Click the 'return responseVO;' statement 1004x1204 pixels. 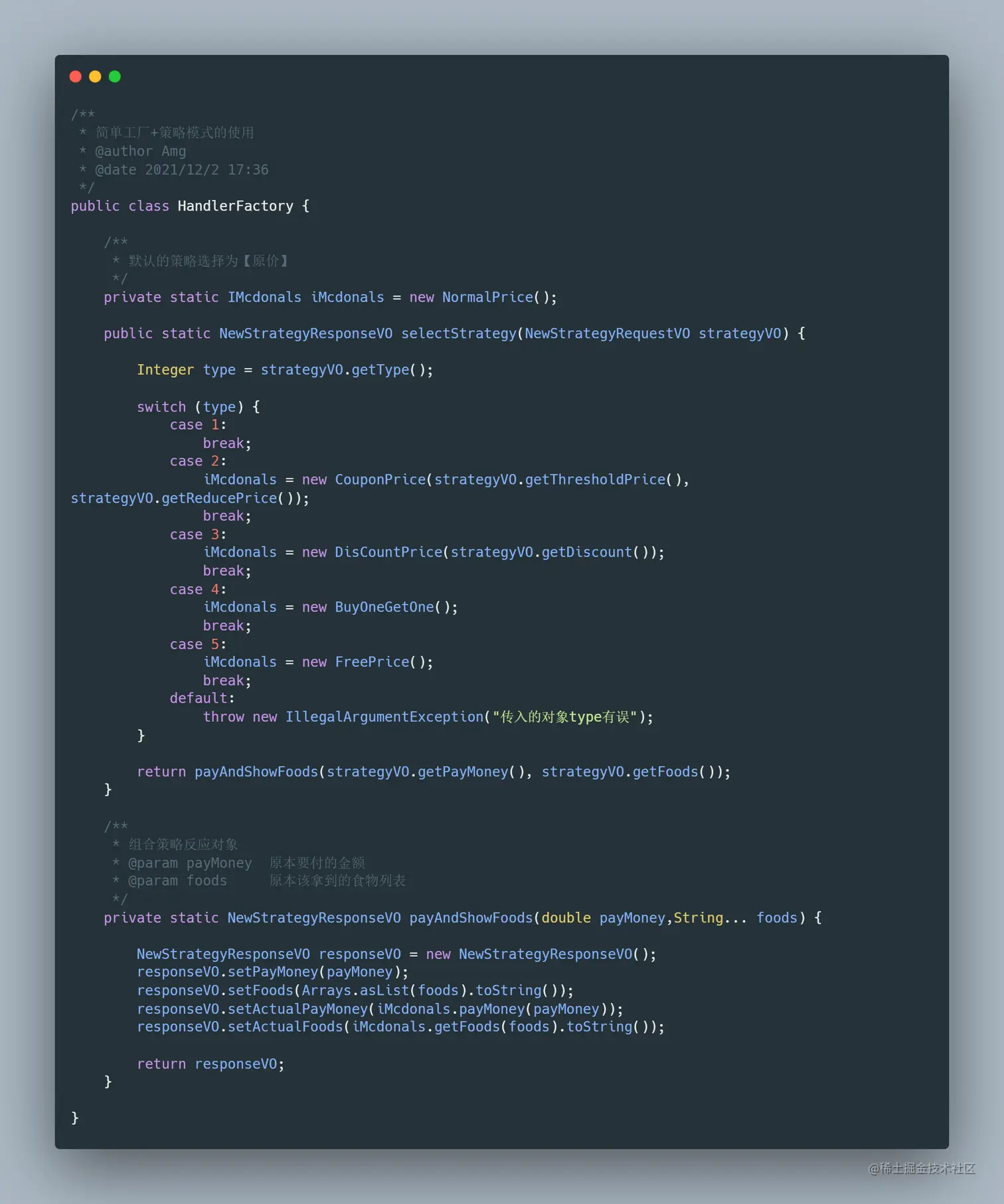[x=210, y=1064]
